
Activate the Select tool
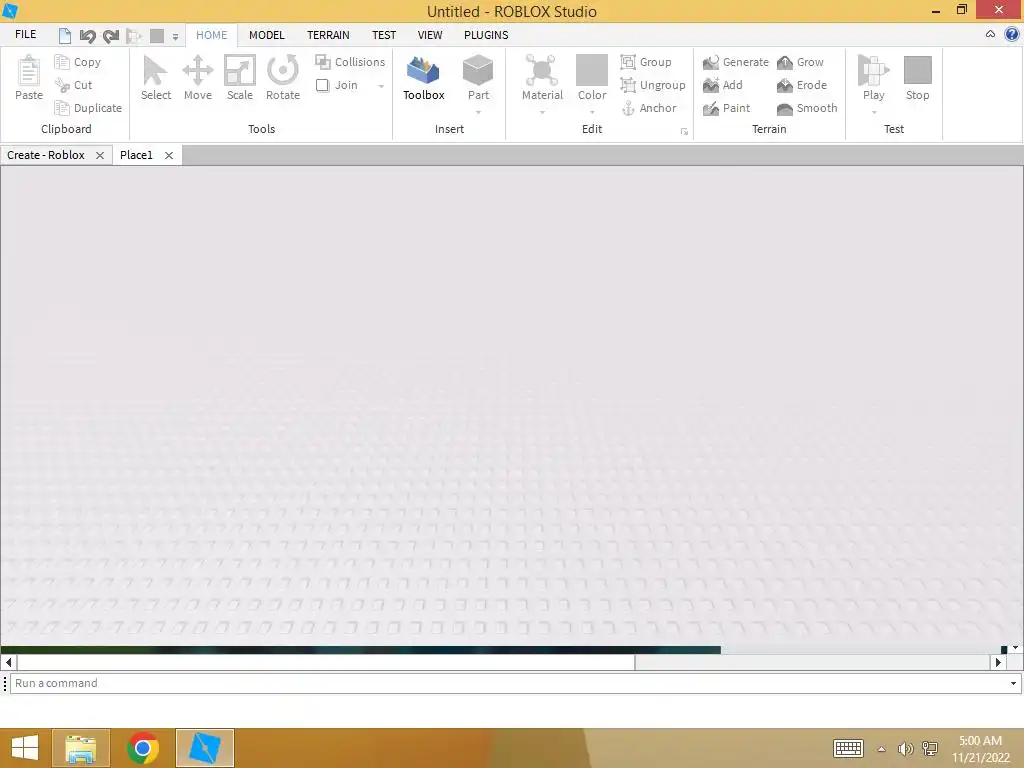[x=155, y=78]
